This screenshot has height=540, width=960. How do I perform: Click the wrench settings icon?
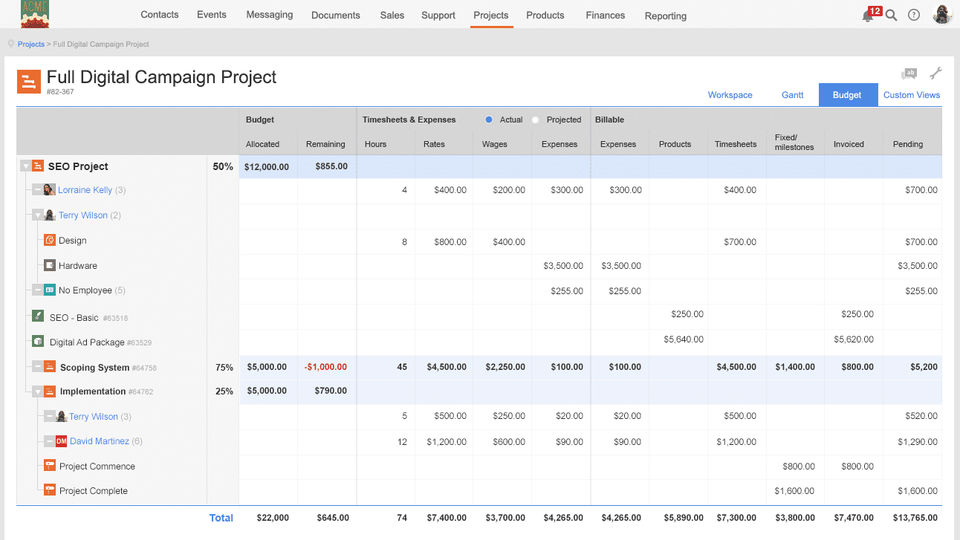click(x=936, y=73)
